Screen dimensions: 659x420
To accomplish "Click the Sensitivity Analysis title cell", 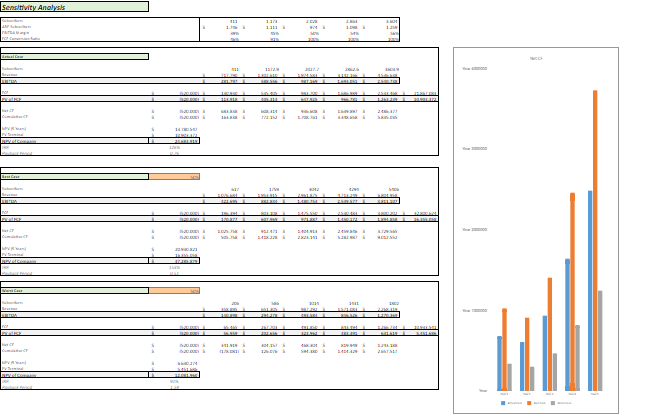I will click(x=74, y=6).
